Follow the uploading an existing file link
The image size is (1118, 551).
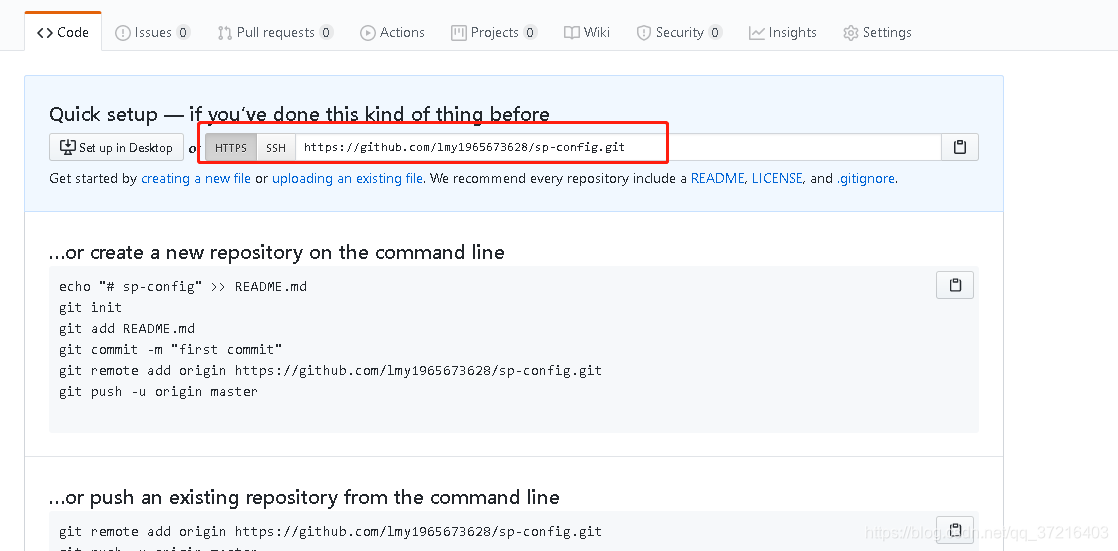pos(347,178)
